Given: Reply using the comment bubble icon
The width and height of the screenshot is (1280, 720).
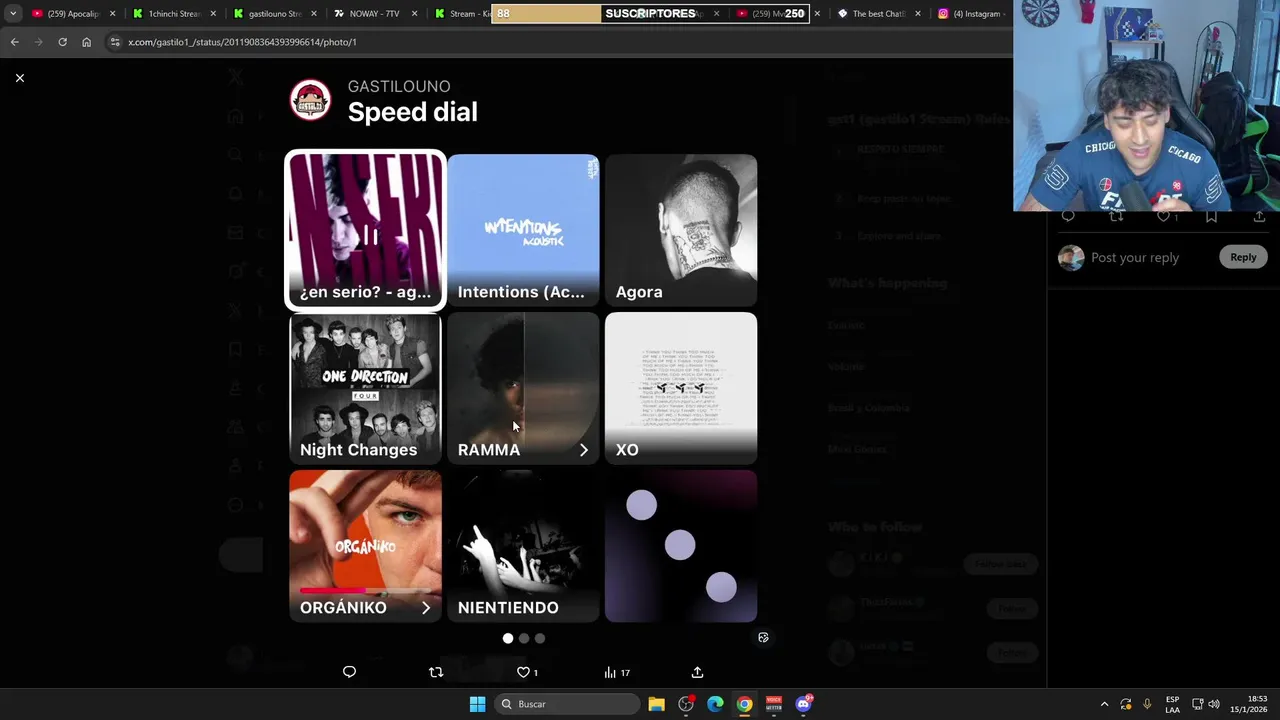Looking at the screenshot, I should [x=349, y=672].
